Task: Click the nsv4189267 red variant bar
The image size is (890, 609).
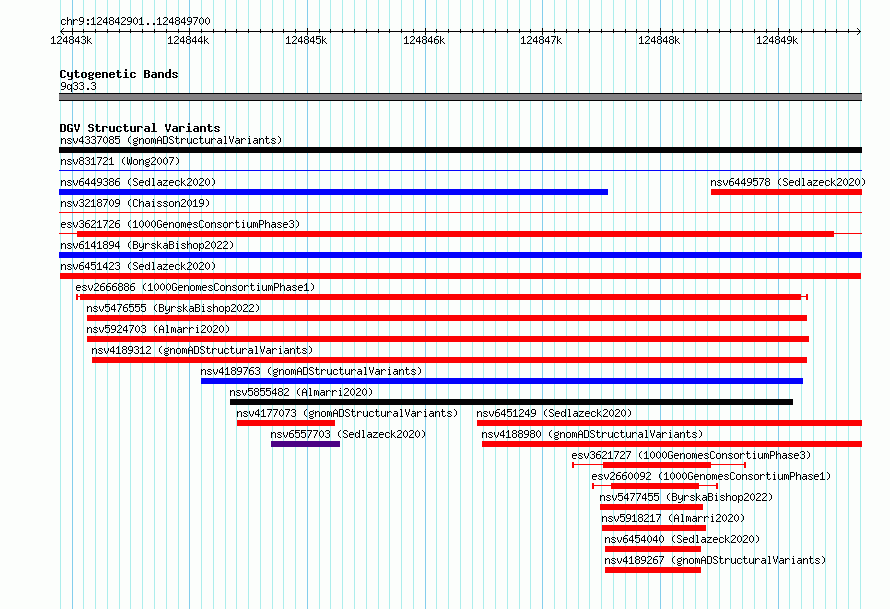Action: coord(653,570)
